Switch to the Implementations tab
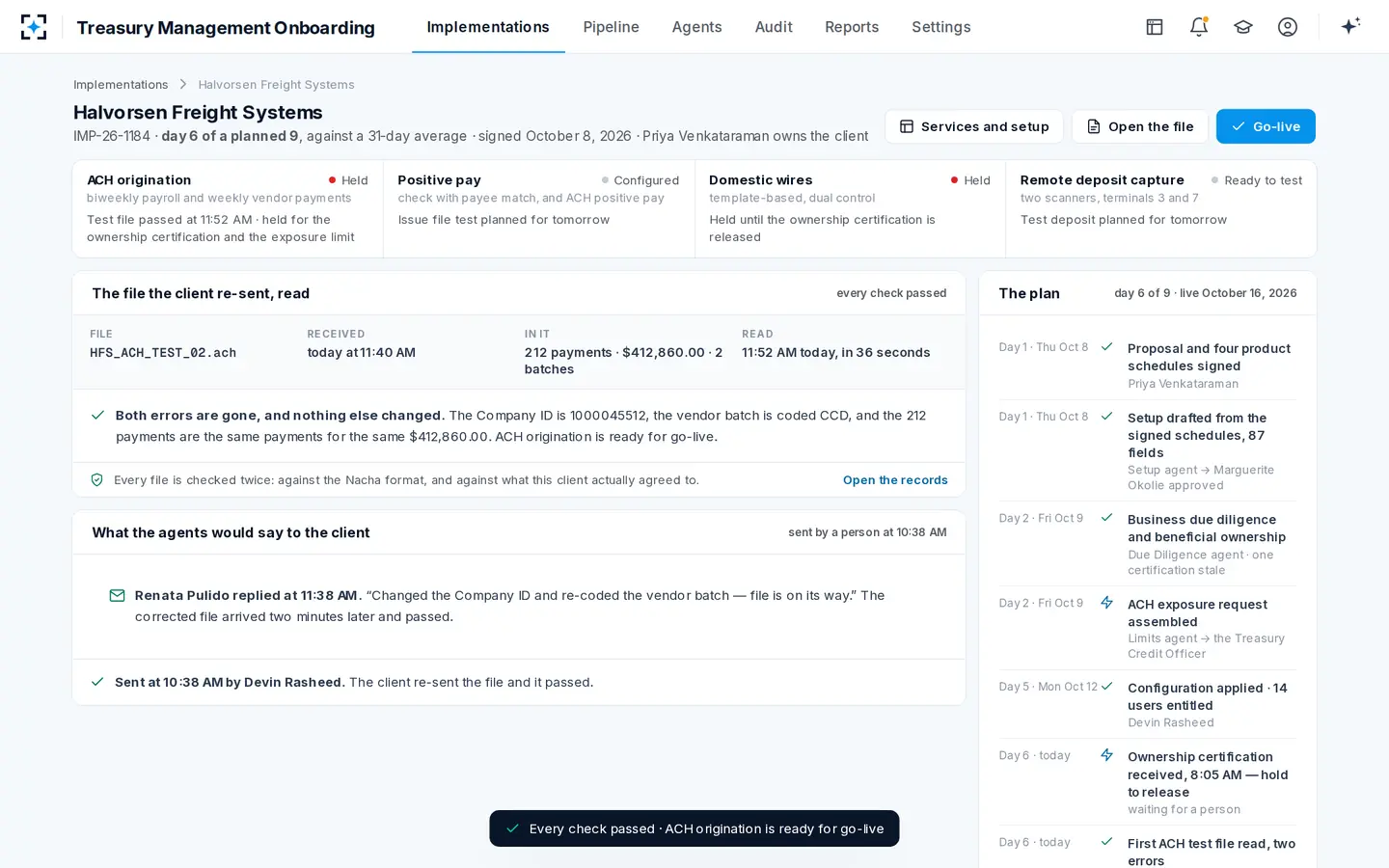1389x868 pixels. click(488, 27)
